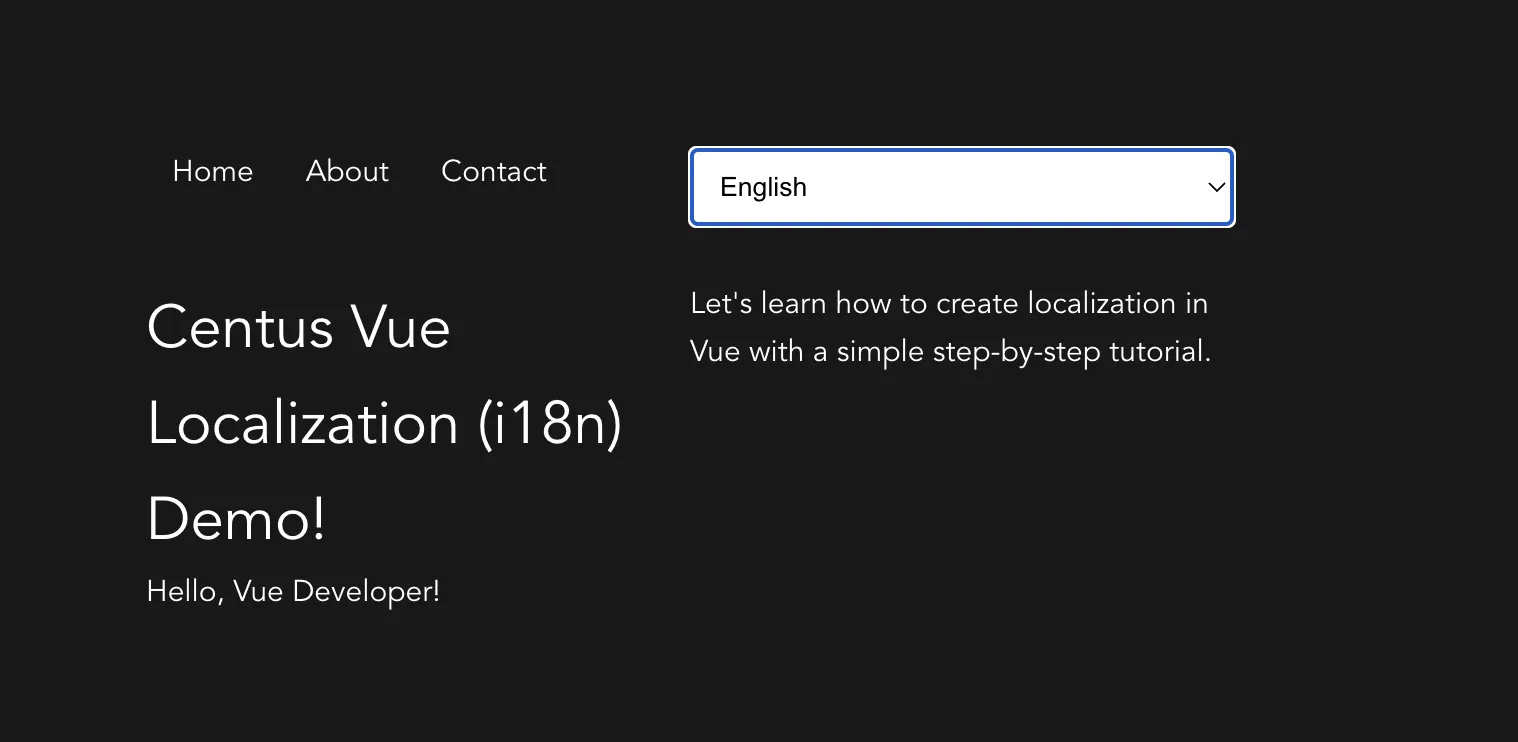The height and width of the screenshot is (742, 1518).
Task: Click Contact in the navigation bar
Action: (x=493, y=171)
